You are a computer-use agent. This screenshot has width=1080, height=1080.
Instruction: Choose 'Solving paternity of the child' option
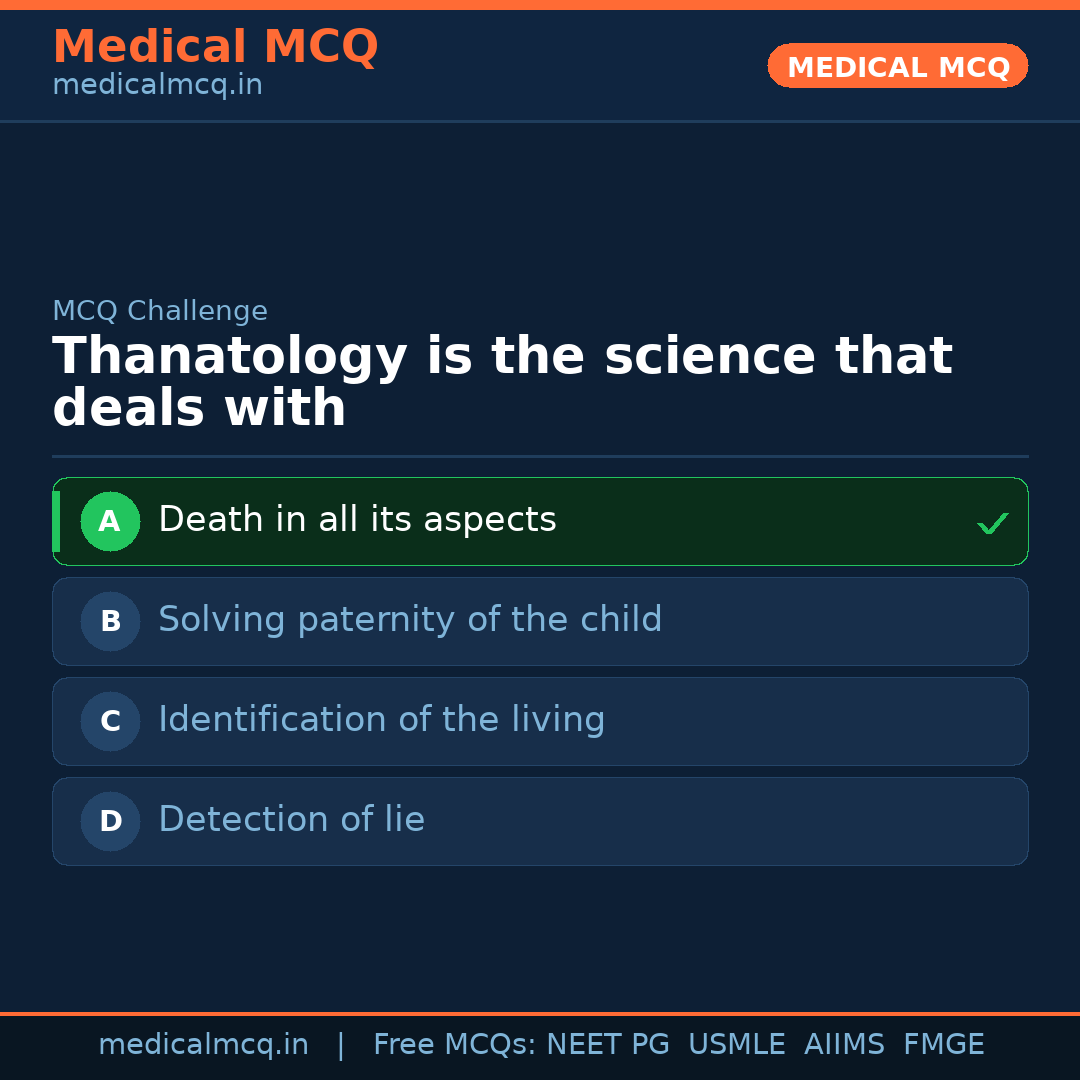coord(410,620)
